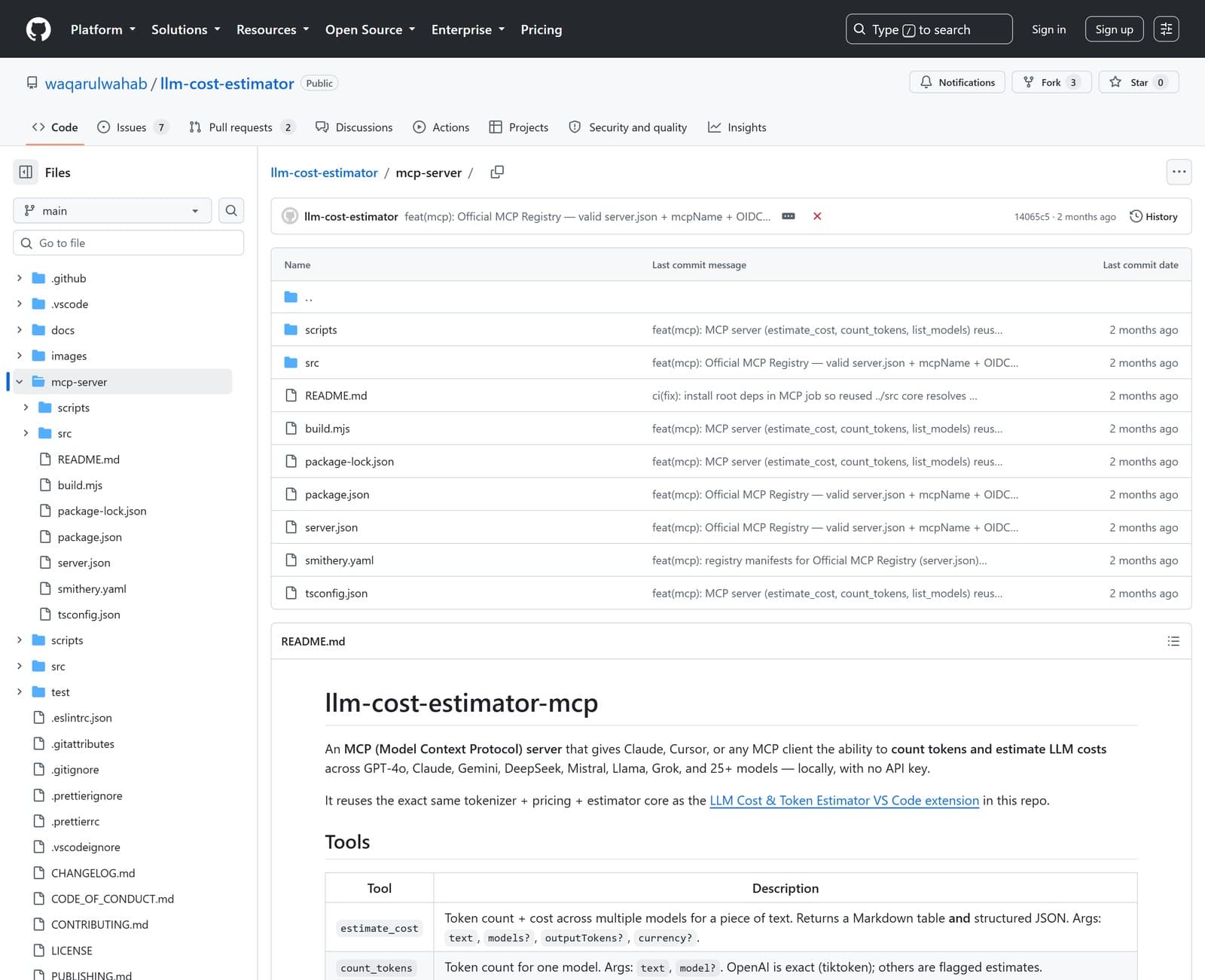This screenshot has height=980, width=1205.
Task: Expand the latest commit message details
Action: click(789, 216)
